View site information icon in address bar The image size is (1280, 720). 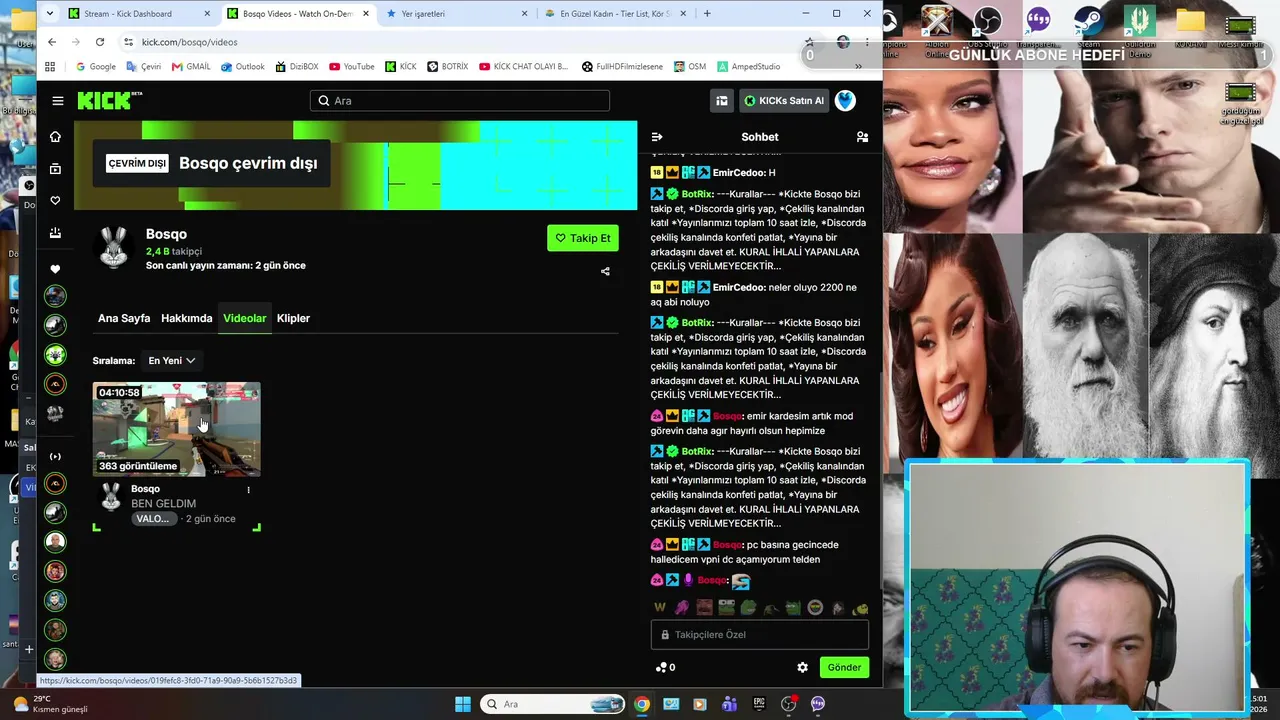coord(128,42)
